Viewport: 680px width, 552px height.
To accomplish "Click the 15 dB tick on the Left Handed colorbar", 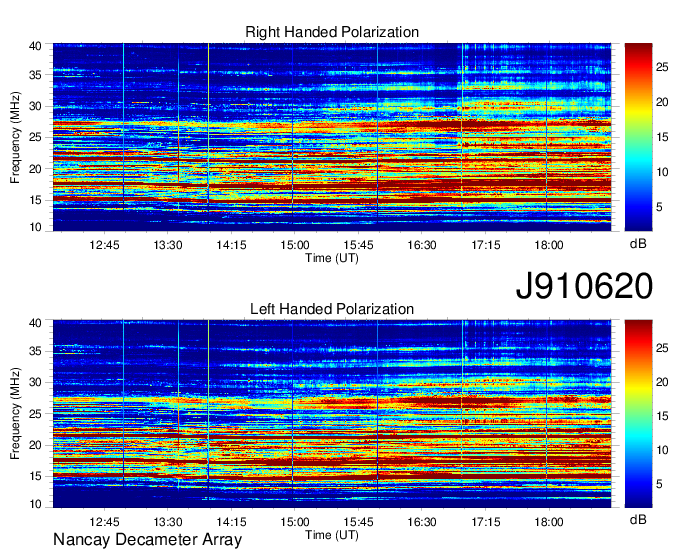I will coord(662,416).
